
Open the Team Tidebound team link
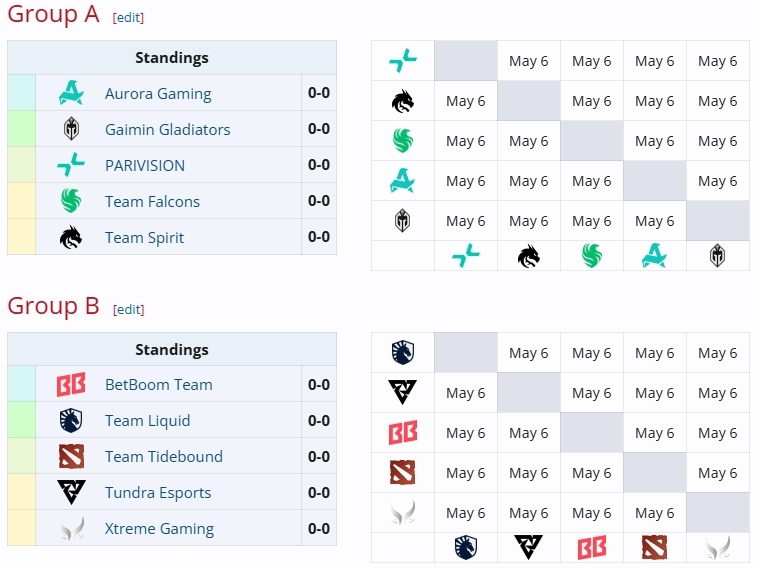coord(164,456)
